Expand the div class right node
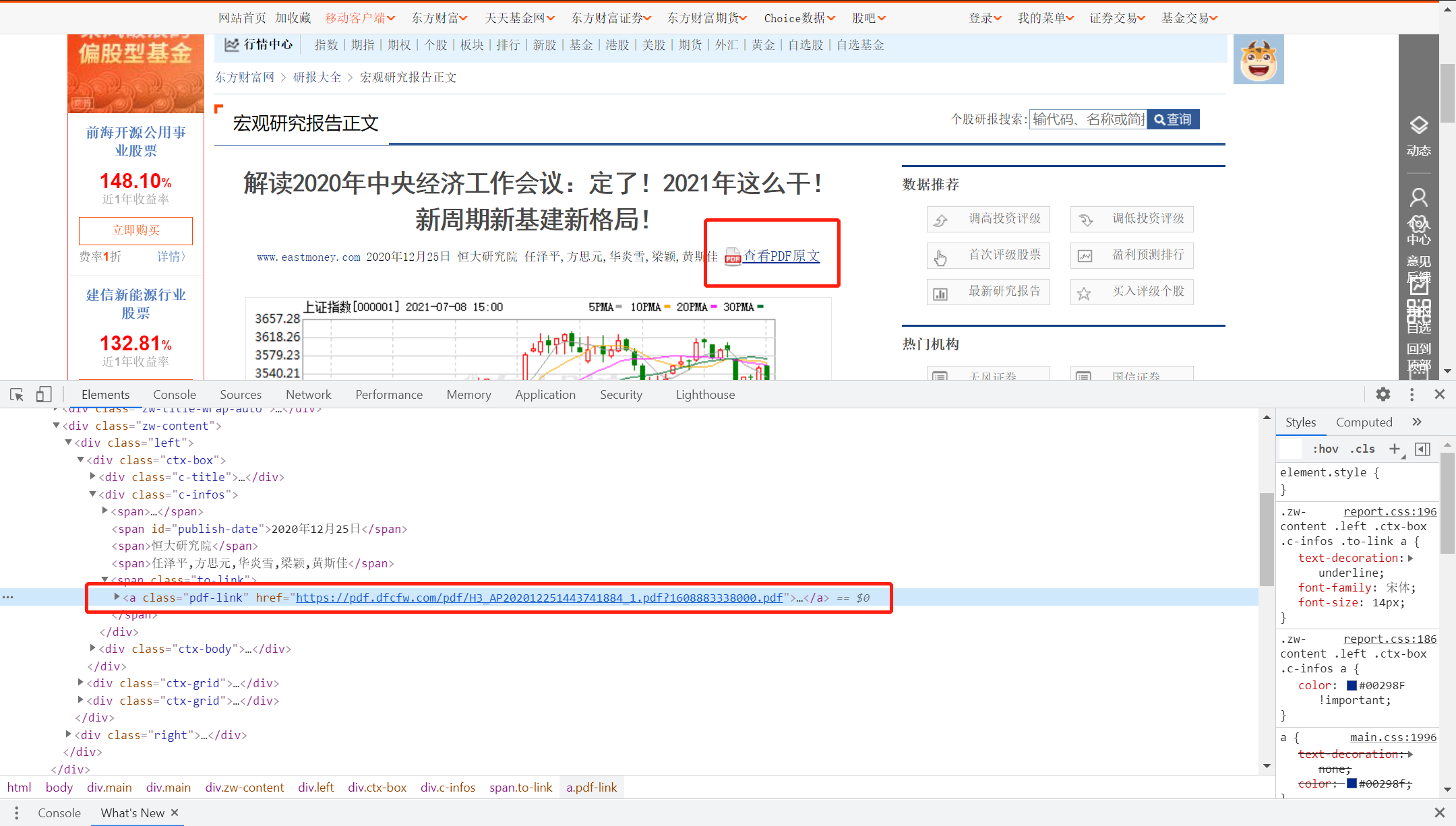The height and width of the screenshot is (826, 1456). click(x=68, y=734)
